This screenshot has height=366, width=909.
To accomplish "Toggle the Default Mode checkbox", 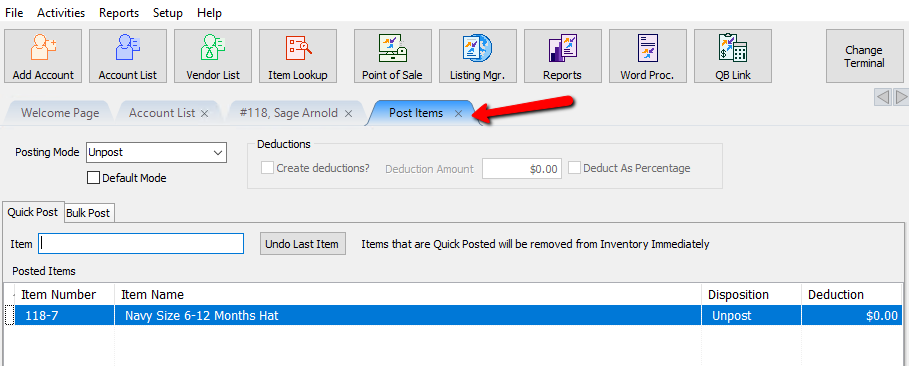I will coord(93,178).
